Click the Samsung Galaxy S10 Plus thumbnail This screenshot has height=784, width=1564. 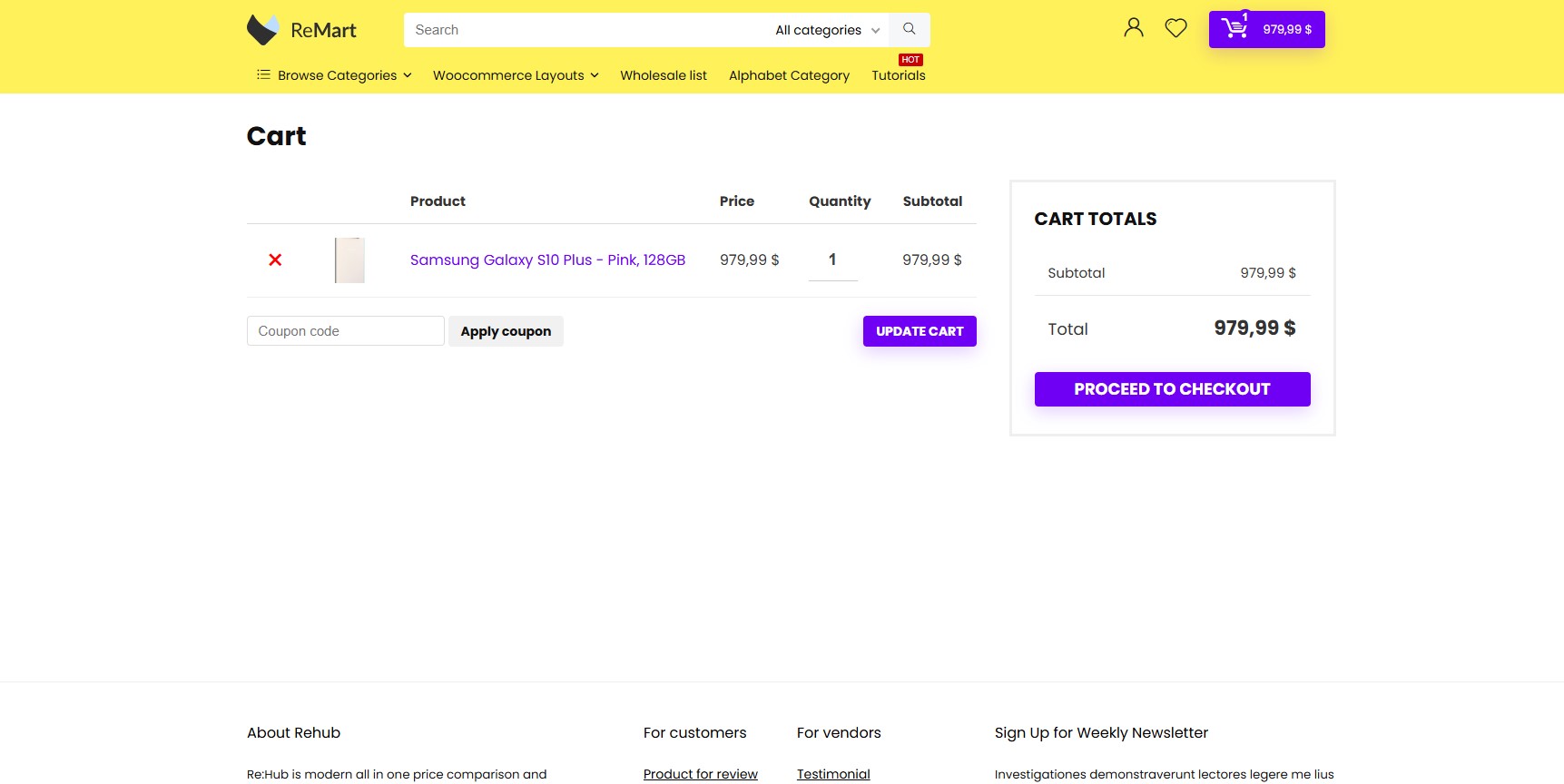[349, 260]
